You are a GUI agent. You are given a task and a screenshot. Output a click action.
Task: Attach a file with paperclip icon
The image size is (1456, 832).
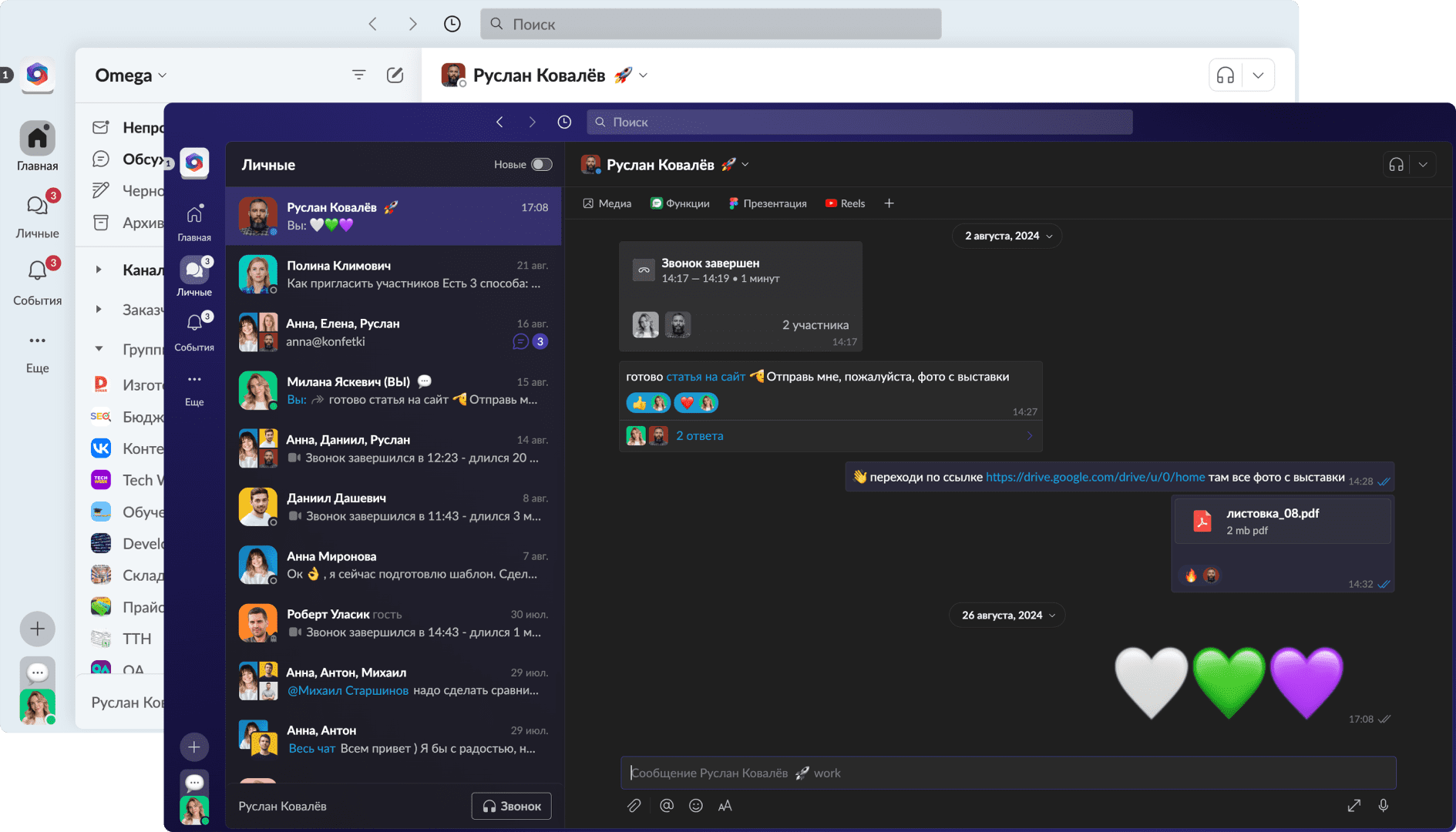point(634,806)
